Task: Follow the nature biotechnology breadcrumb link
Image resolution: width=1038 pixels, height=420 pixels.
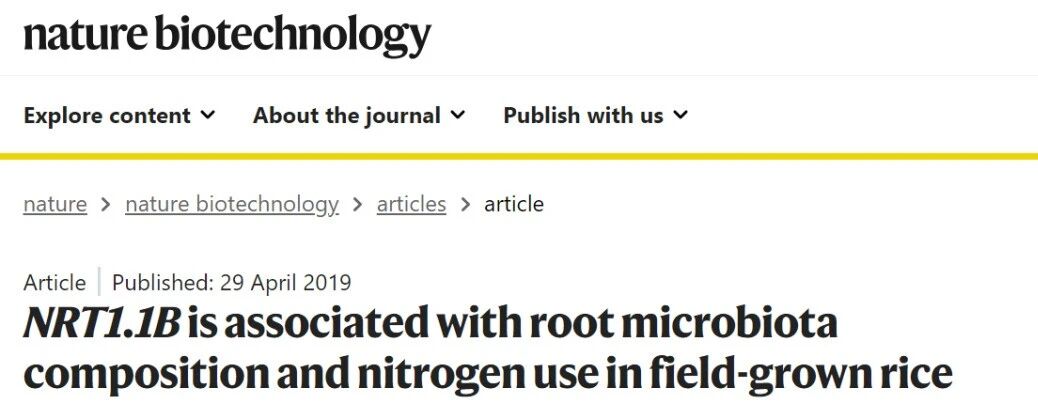Action: coord(232,205)
